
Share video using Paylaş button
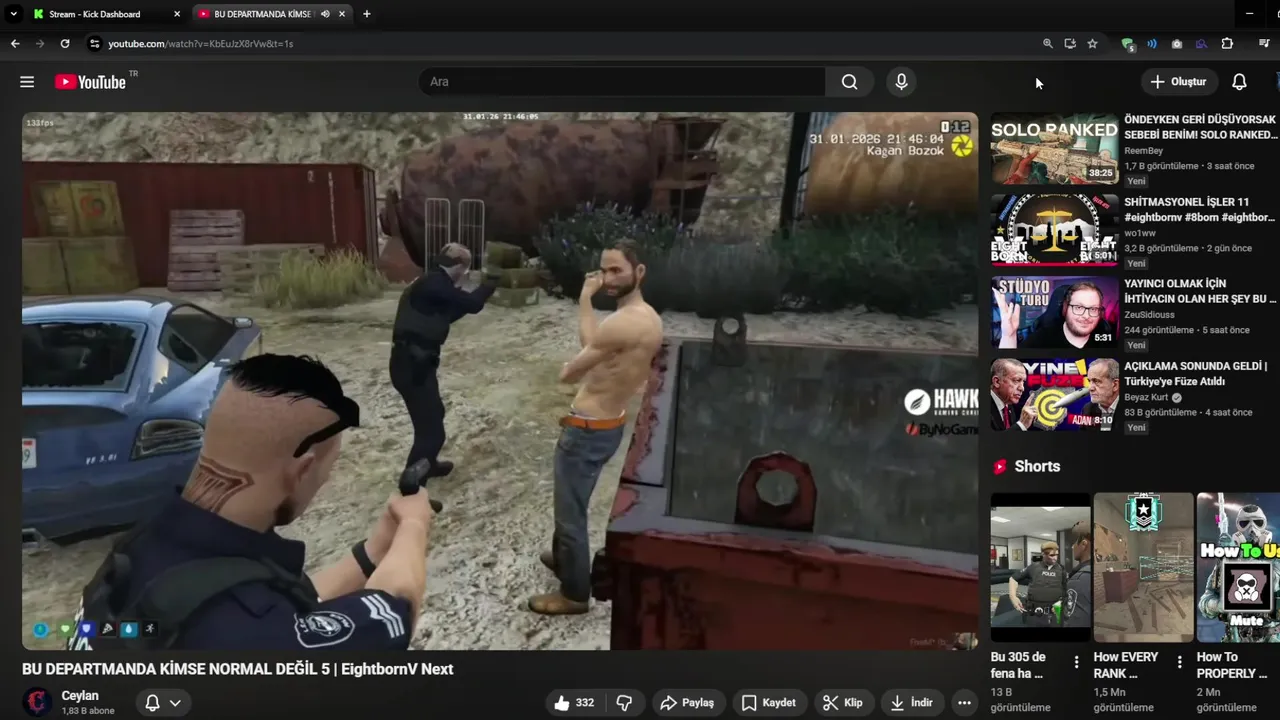pos(687,703)
